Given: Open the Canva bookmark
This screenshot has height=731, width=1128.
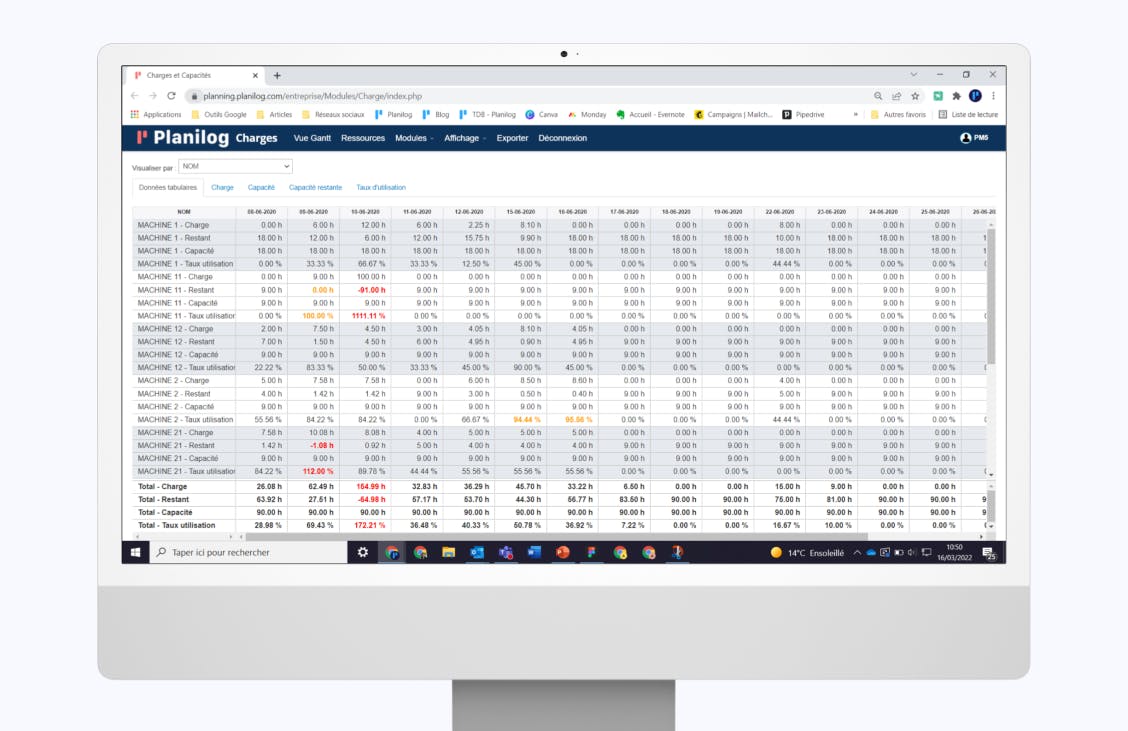Looking at the screenshot, I should click(x=542, y=114).
